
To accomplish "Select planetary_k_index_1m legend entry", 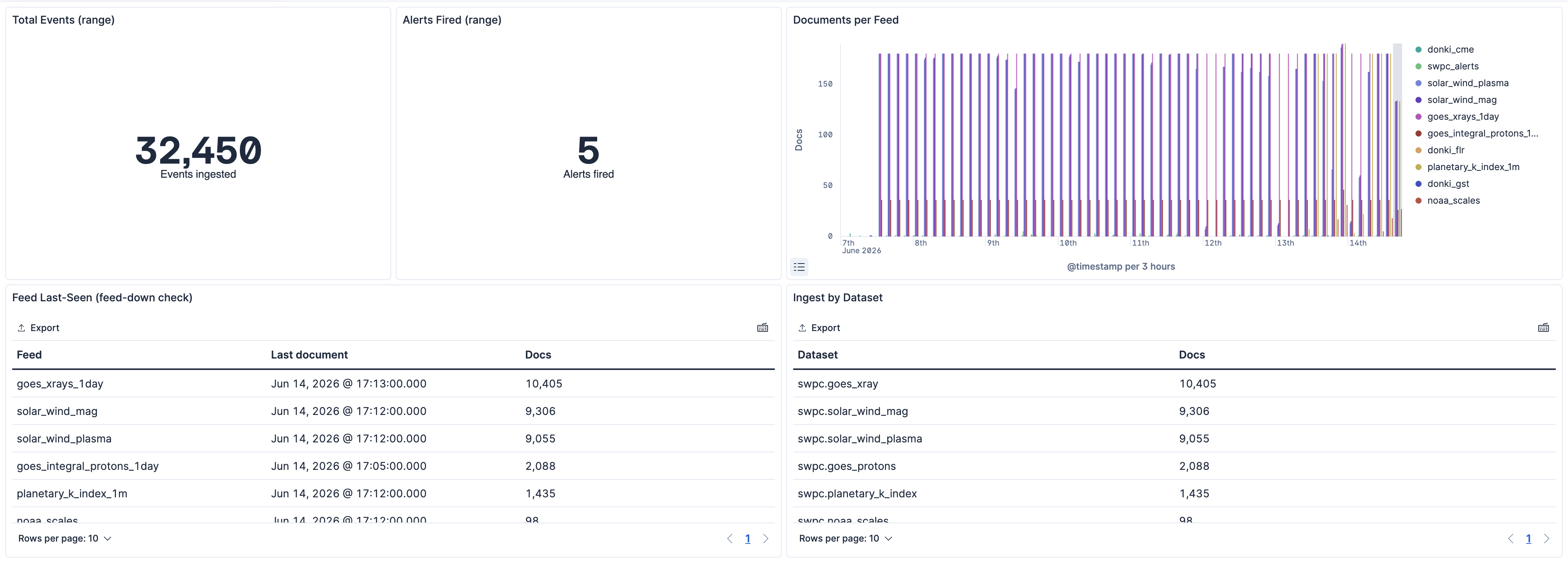I will pos(1473,167).
